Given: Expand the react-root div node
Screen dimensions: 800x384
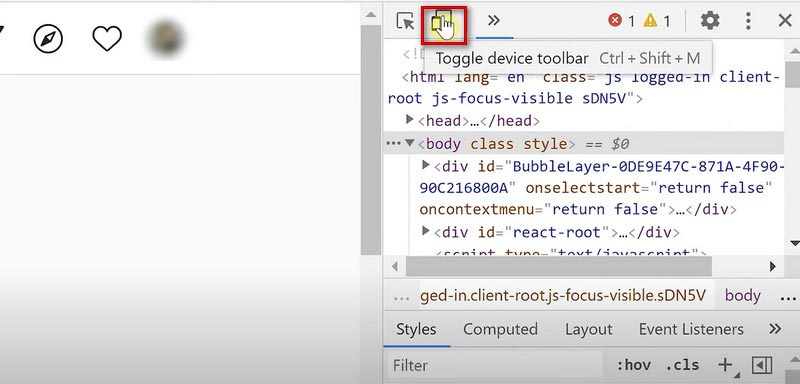Looking at the screenshot, I should point(426,231).
